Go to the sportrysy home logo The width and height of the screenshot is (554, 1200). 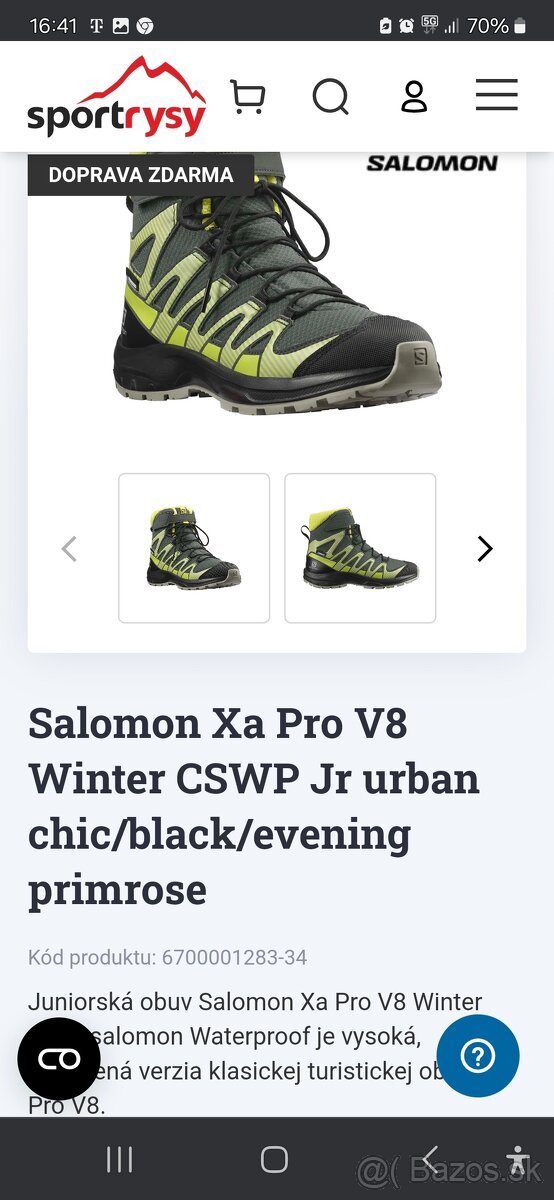click(x=117, y=98)
